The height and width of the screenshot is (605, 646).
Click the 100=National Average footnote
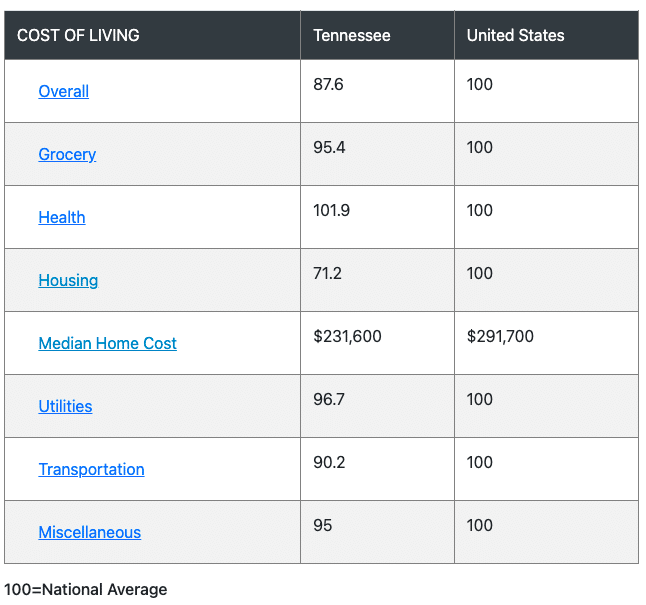(85, 589)
